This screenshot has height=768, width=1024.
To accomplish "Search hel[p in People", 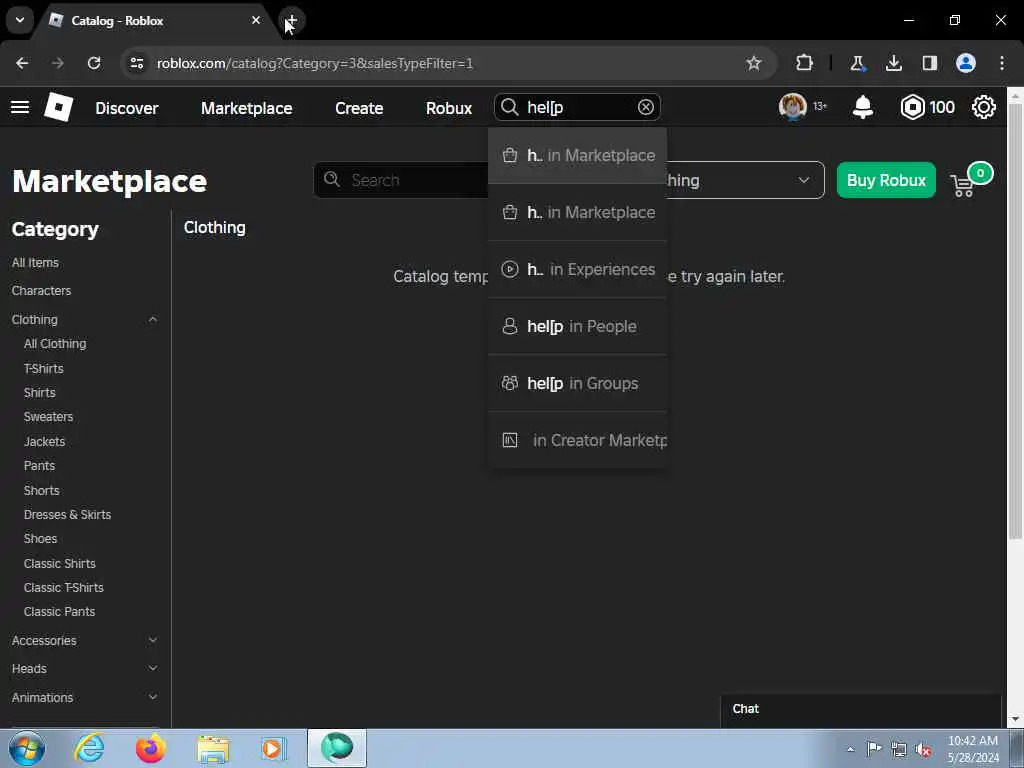I will (x=577, y=326).
